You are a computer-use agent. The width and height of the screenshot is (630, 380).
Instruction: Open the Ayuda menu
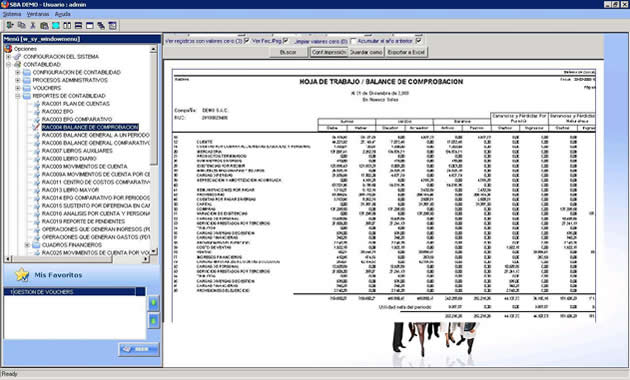[x=62, y=14]
